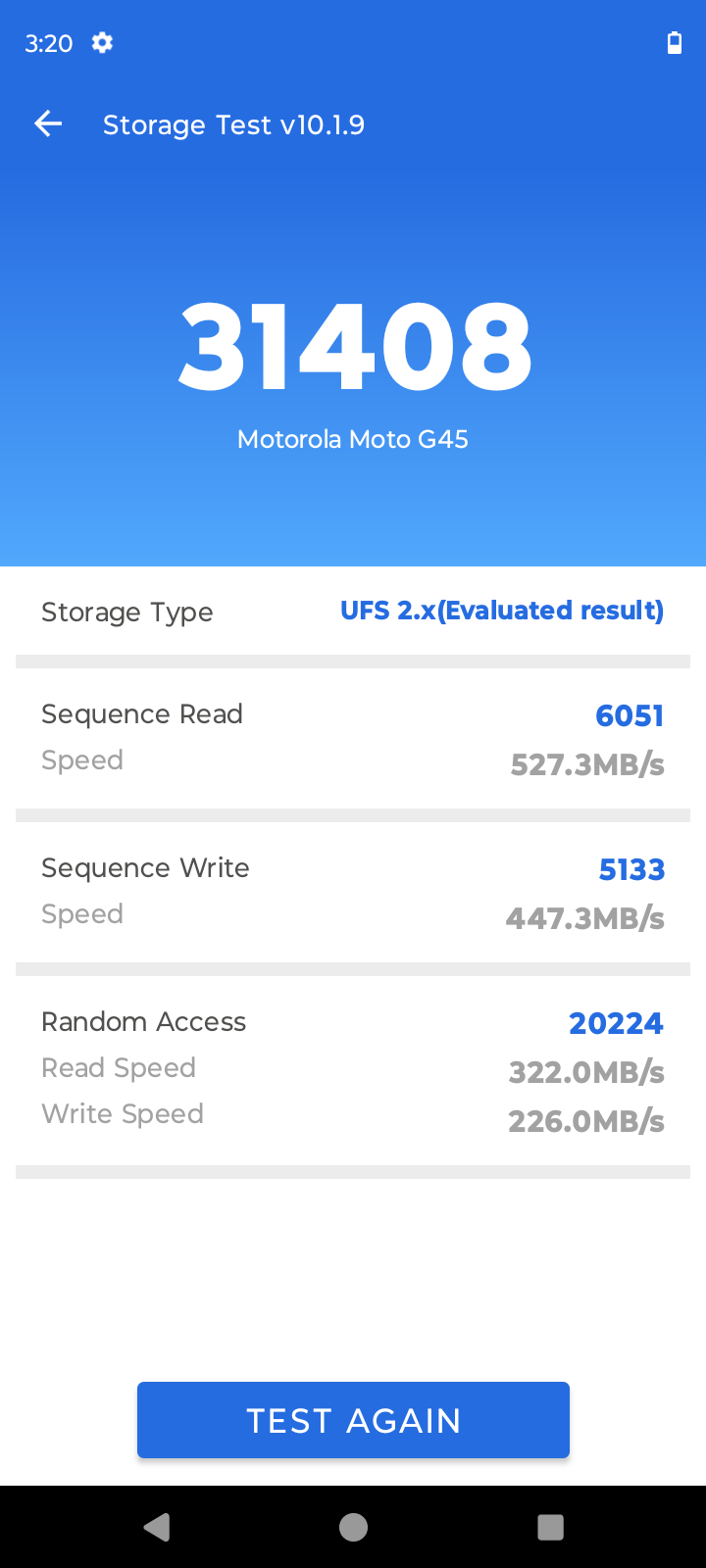Screen dimensions: 706x1568
Task: Select the Motorola Moto G45 device name
Action: (x=353, y=439)
